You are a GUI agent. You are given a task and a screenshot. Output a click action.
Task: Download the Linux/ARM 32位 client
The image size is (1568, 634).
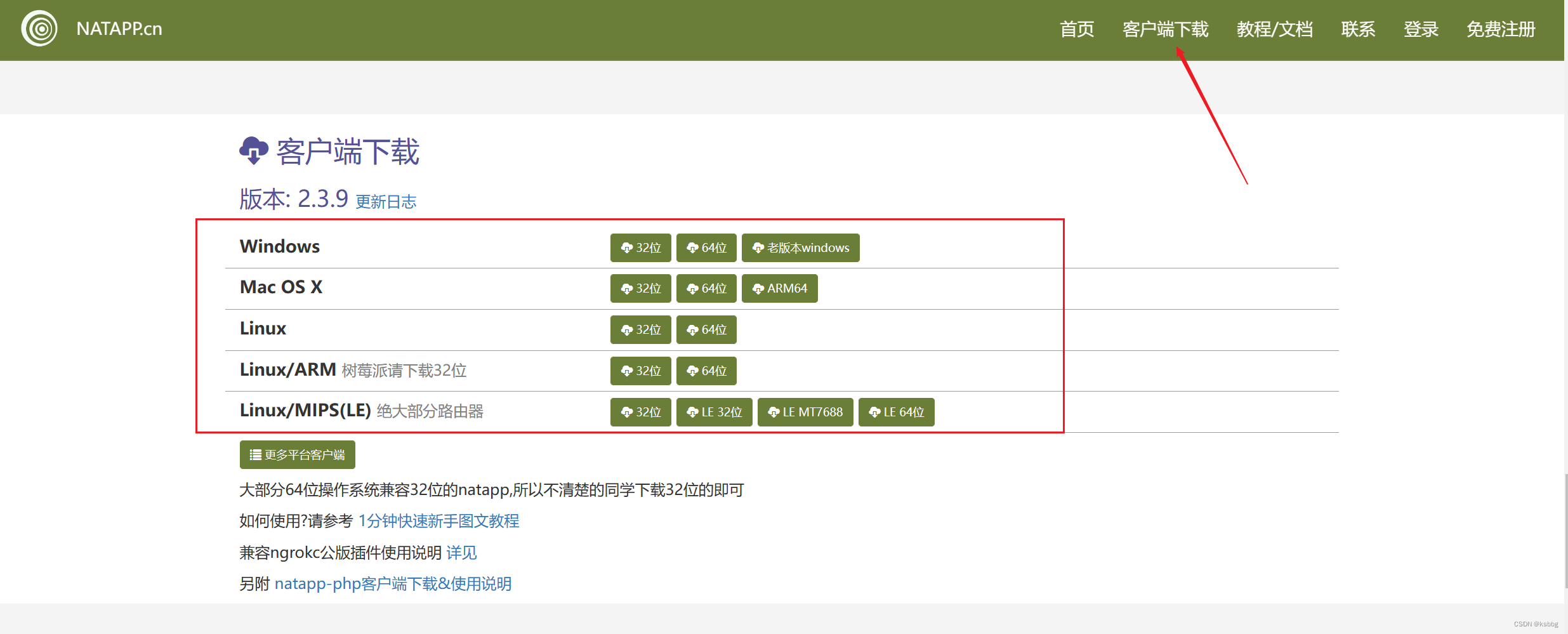pos(641,371)
